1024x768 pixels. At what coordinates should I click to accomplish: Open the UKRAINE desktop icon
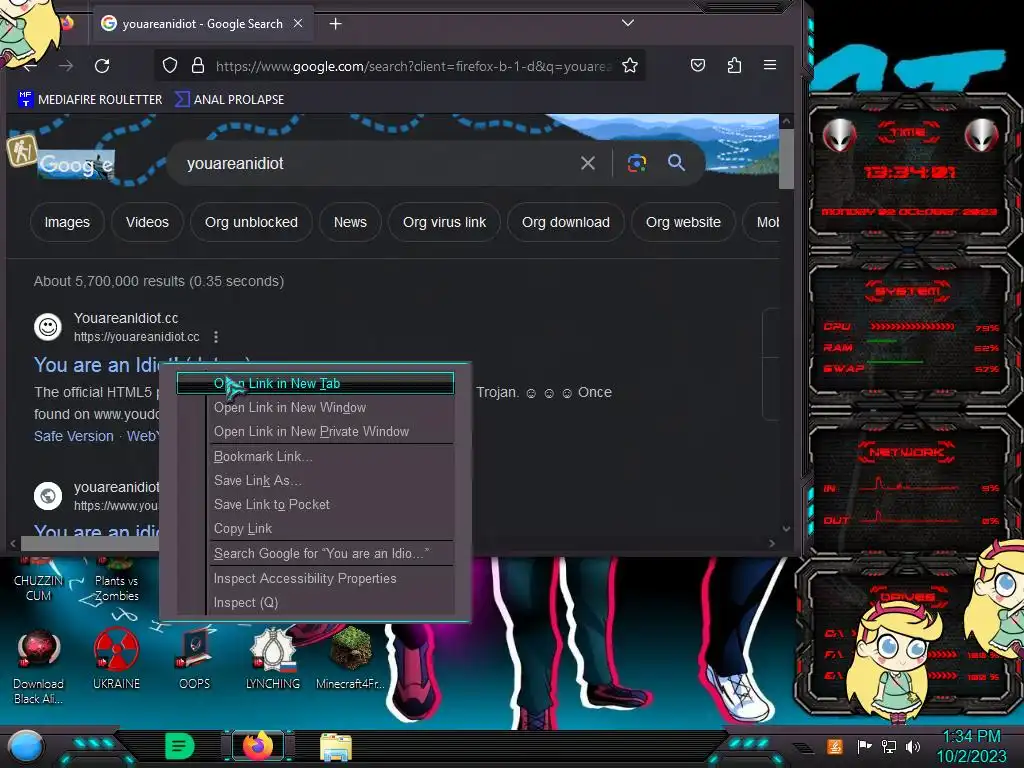point(116,659)
